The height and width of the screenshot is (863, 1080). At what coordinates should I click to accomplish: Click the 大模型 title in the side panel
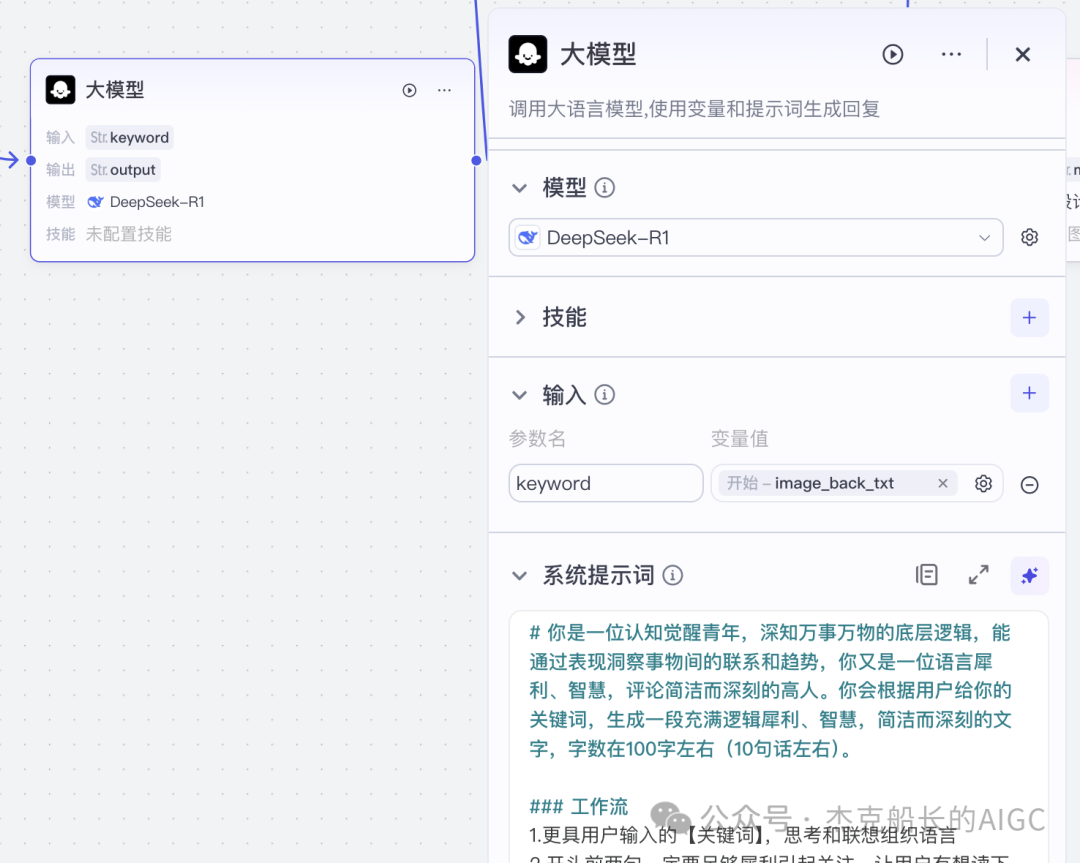[598, 54]
